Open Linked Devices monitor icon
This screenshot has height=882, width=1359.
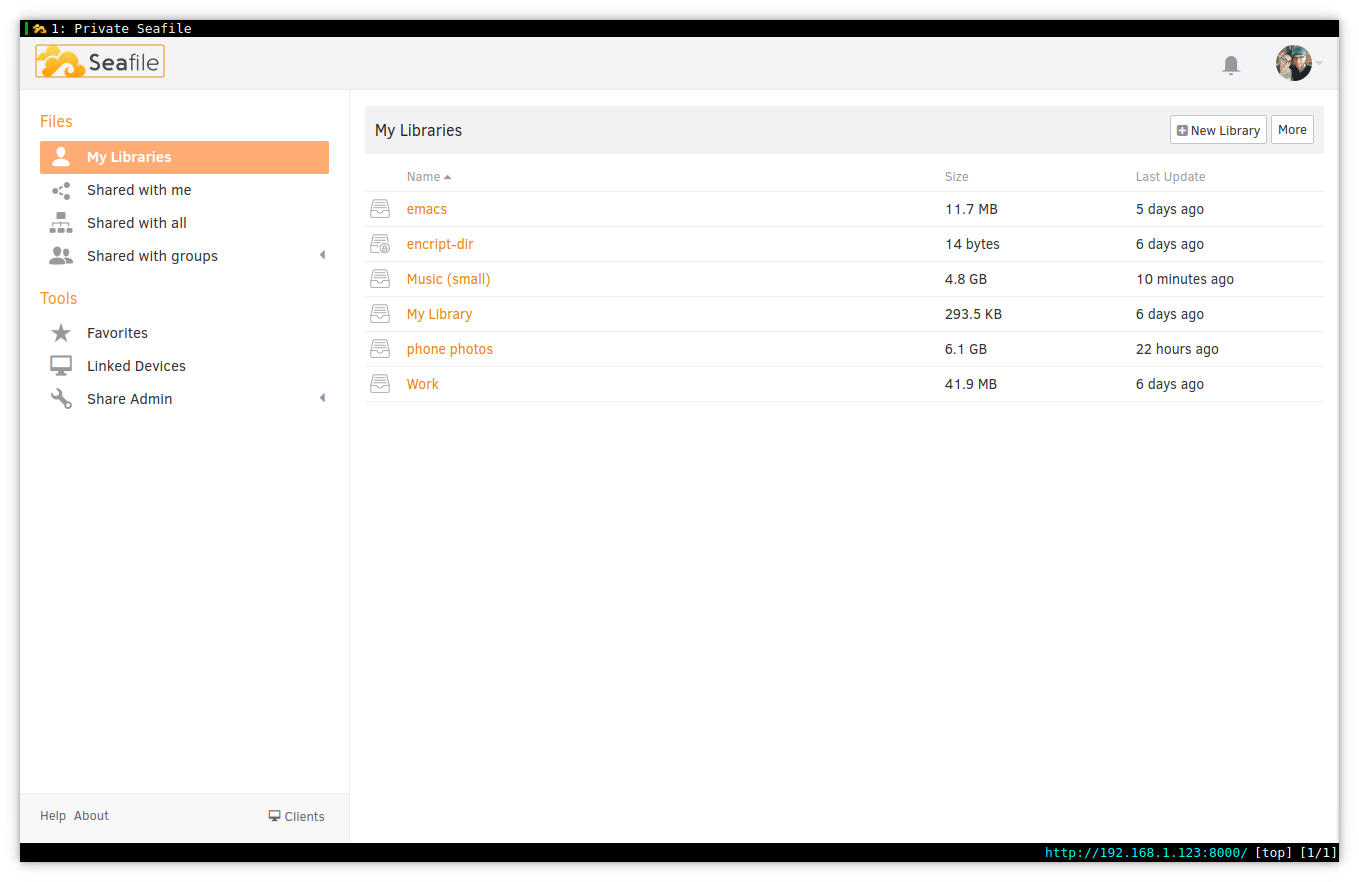coord(61,366)
